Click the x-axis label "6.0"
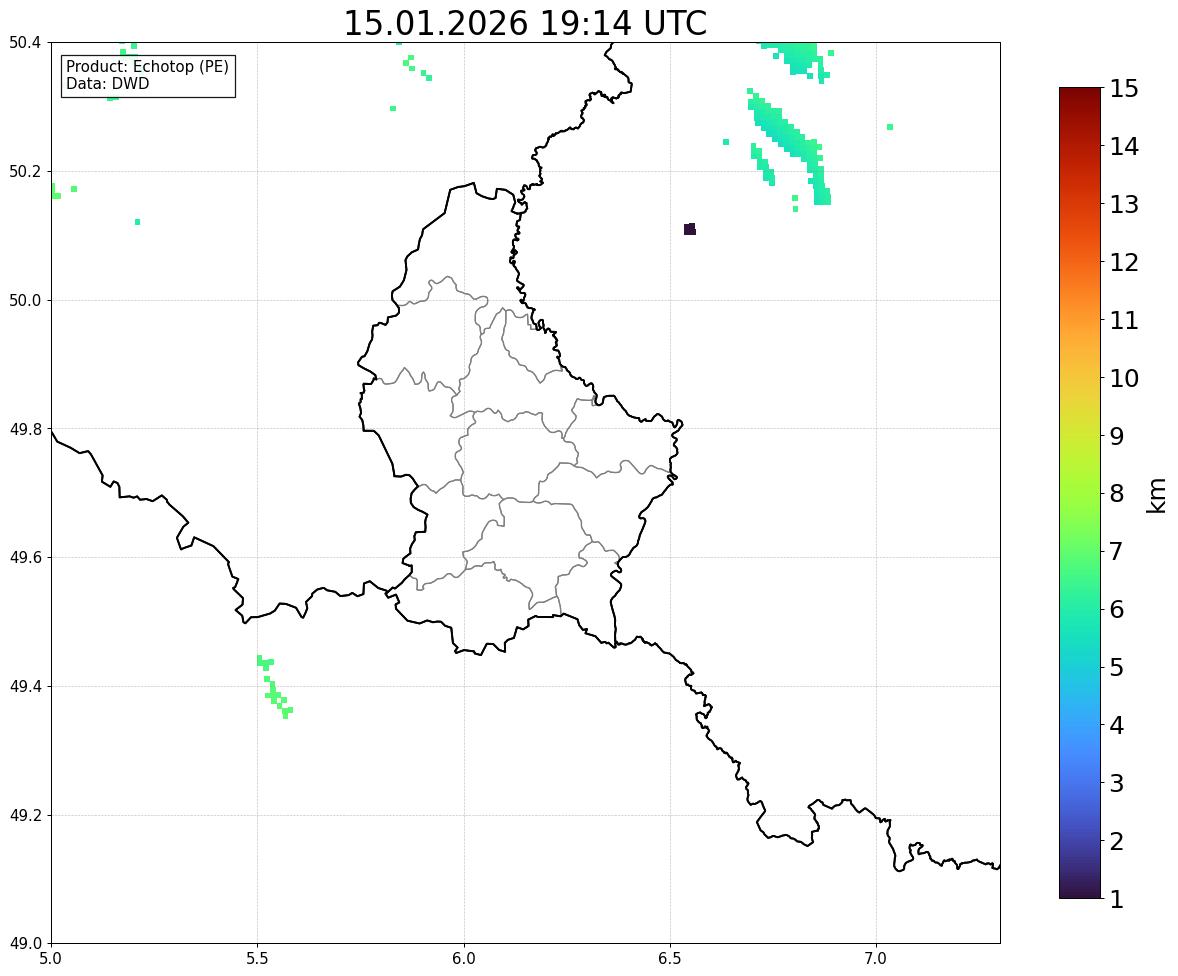The height and width of the screenshot is (976, 1178). [464, 959]
